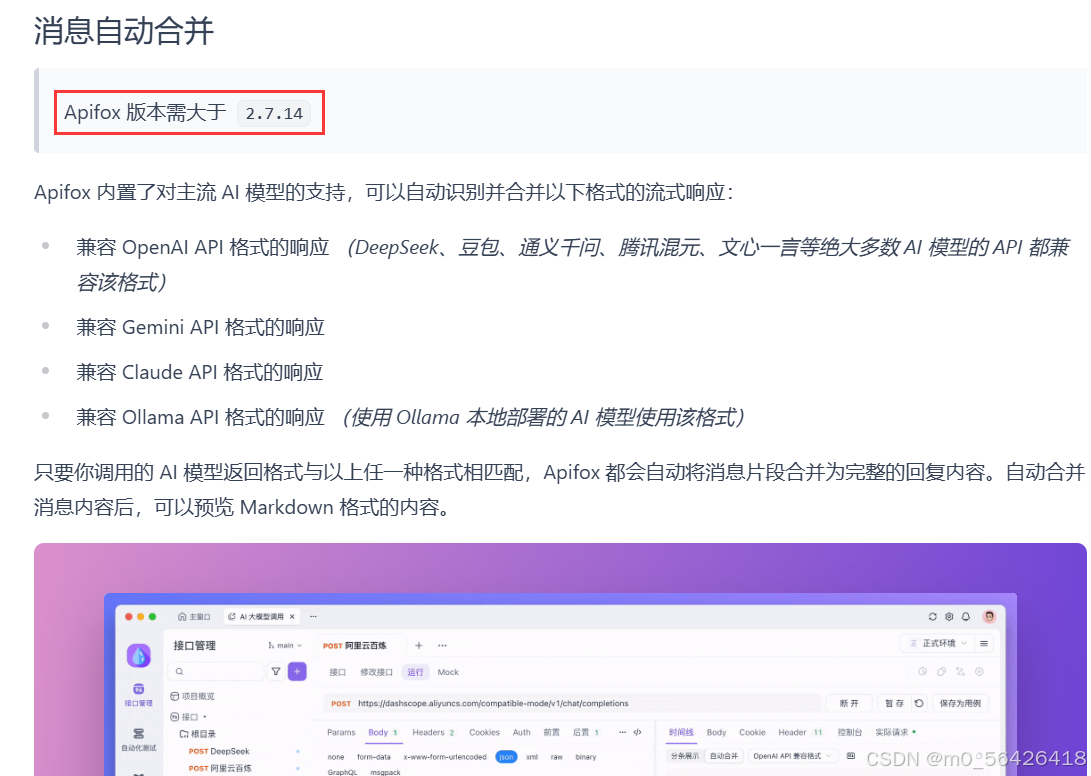Click the Apifox water-drop logo in sidebar
The image size is (1091, 776).
click(x=138, y=655)
